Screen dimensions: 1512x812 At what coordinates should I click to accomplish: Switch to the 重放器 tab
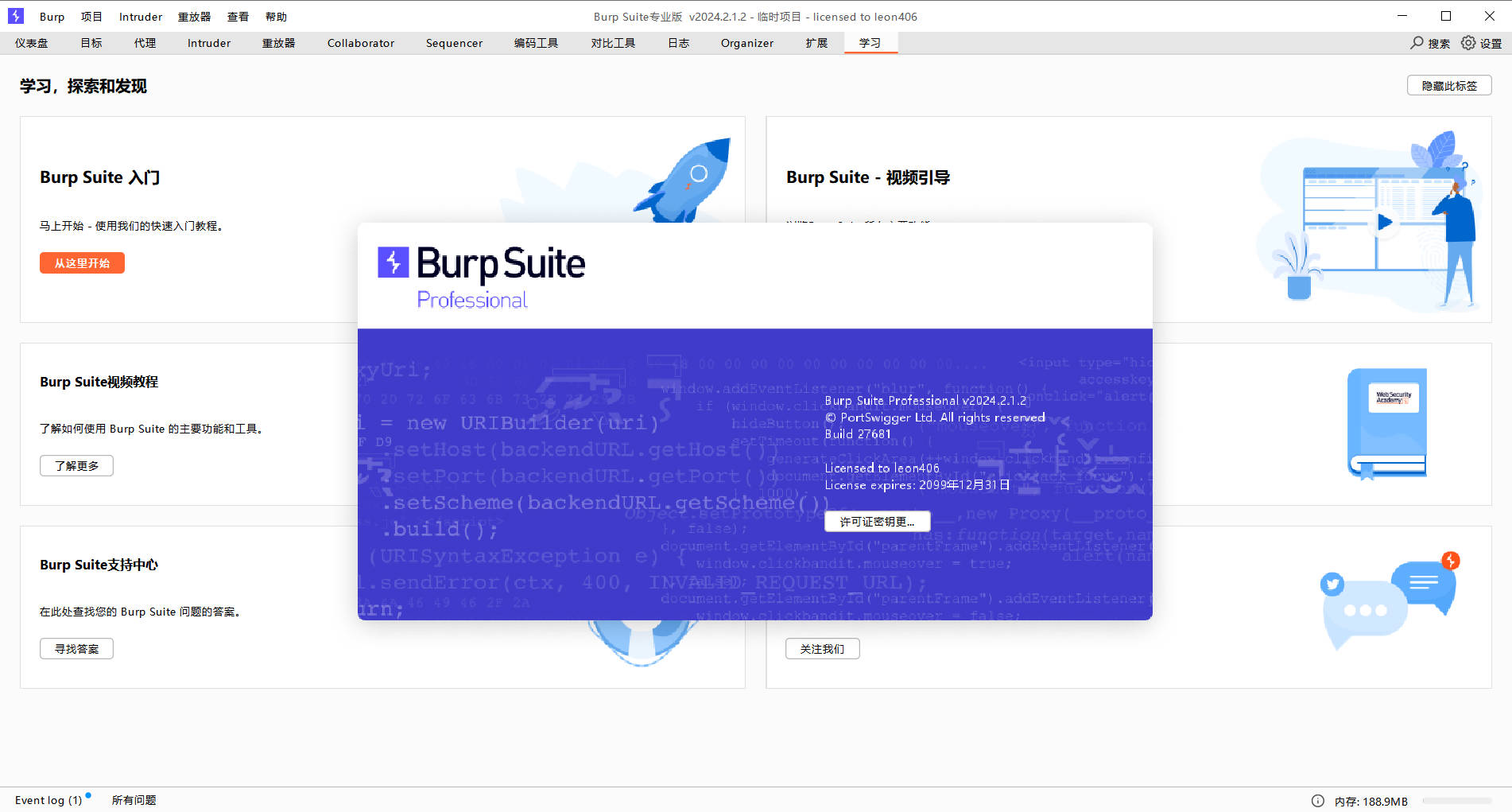click(279, 43)
